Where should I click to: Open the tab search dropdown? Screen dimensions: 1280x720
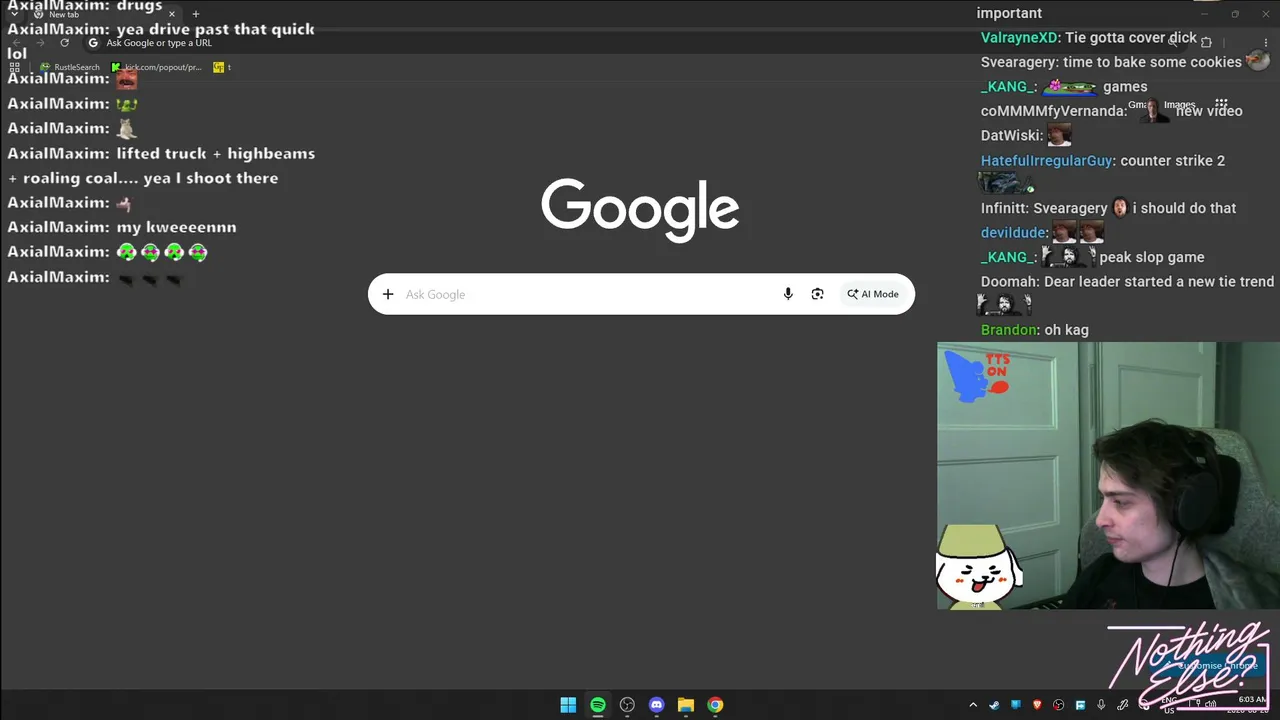(x=13, y=14)
